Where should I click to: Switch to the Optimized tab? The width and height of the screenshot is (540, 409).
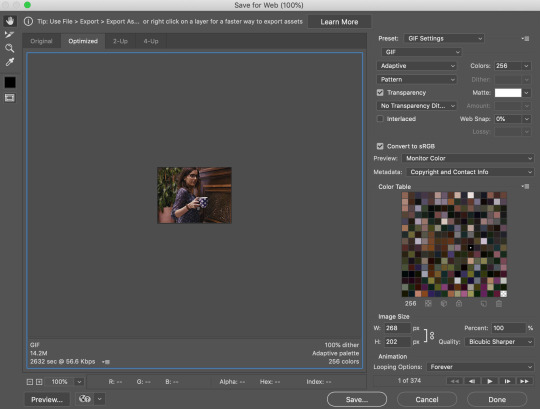[83, 41]
